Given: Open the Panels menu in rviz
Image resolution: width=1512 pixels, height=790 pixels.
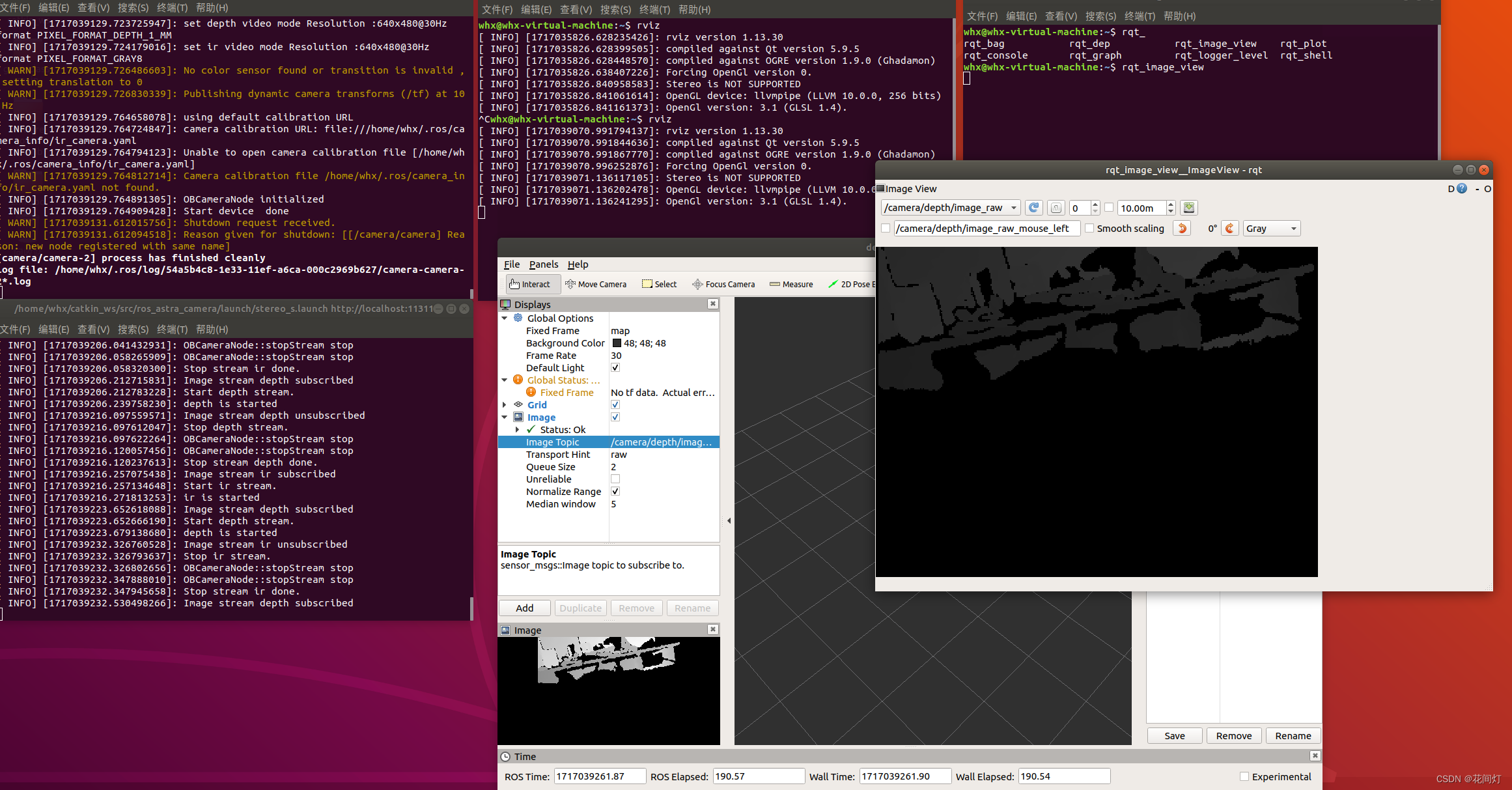Looking at the screenshot, I should pyautogui.click(x=543, y=264).
